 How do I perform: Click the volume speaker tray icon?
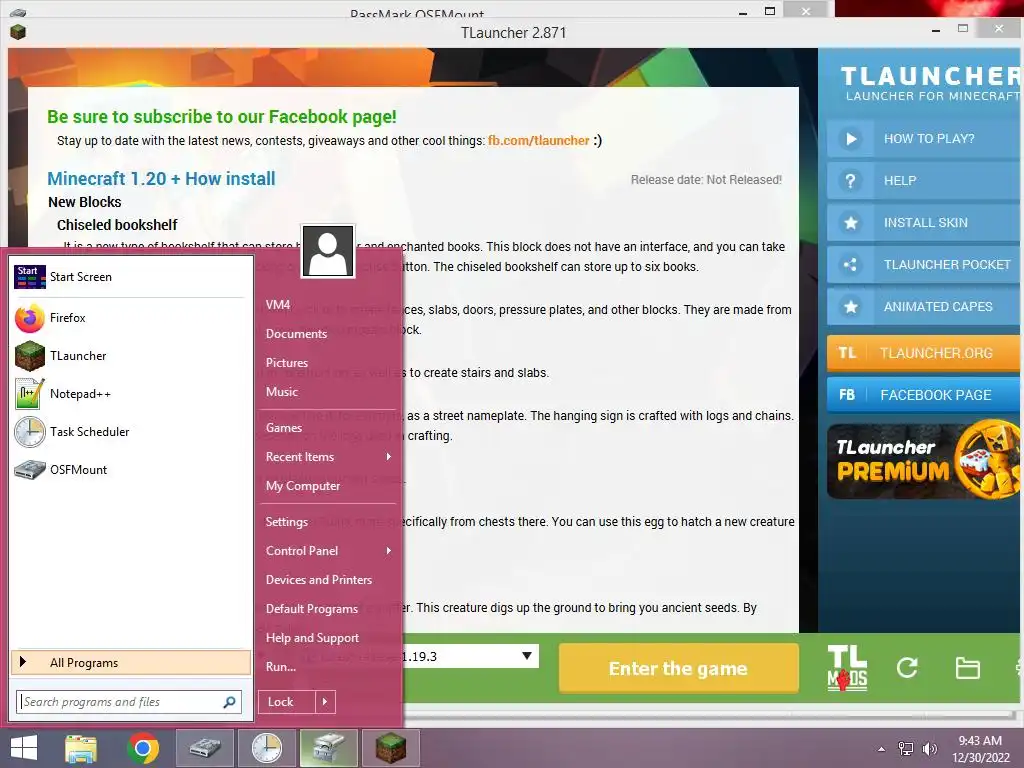pyautogui.click(x=929, y=749)
